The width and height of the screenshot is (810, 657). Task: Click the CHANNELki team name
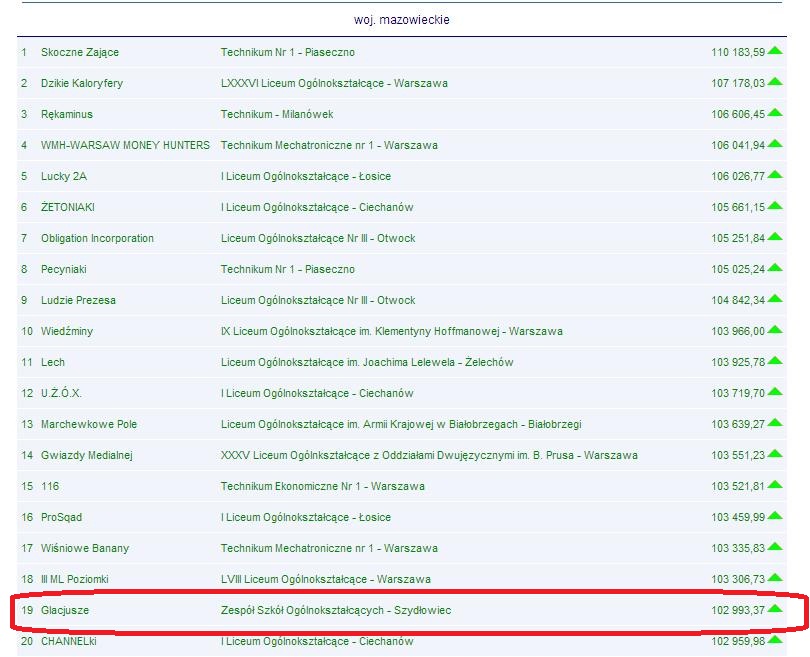(69, 641)
